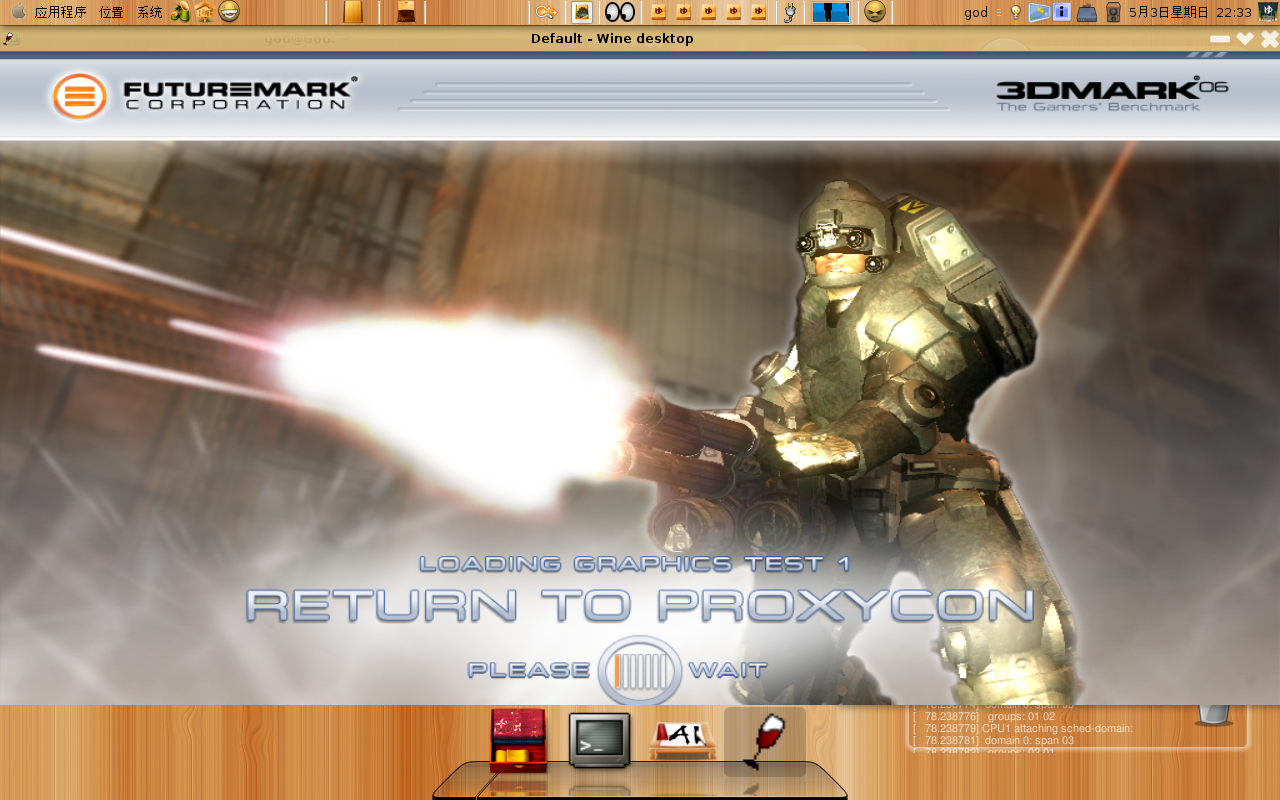Click the 'god' user name in panel
The height and width of the screenshot is (800, 1280).
coord(976,13)
